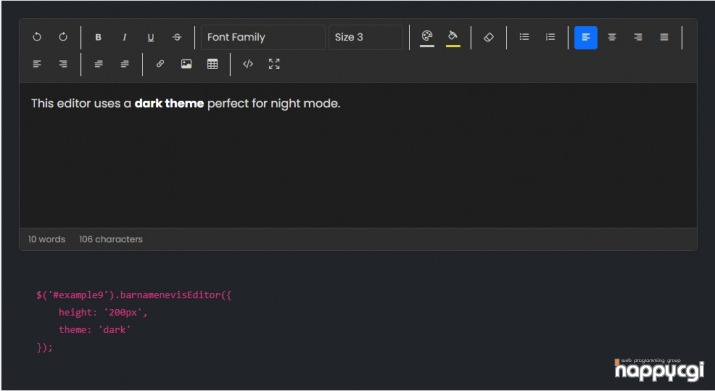Insert a numbered list

pos(550,37)
